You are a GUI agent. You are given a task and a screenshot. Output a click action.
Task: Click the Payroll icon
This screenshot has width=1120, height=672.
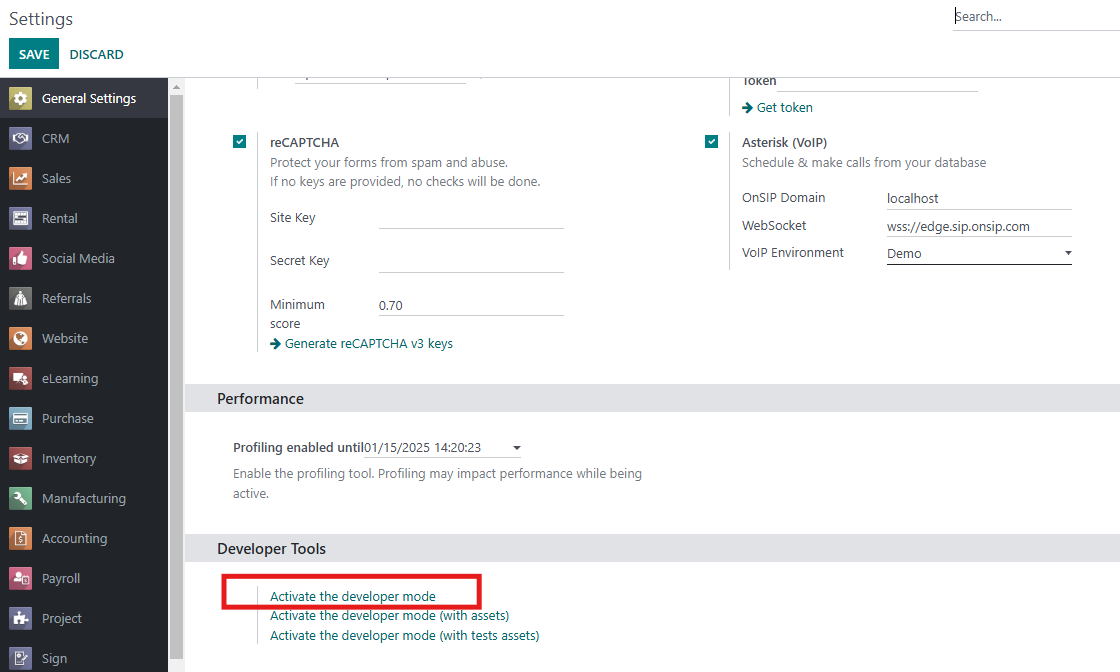[21, 578]
